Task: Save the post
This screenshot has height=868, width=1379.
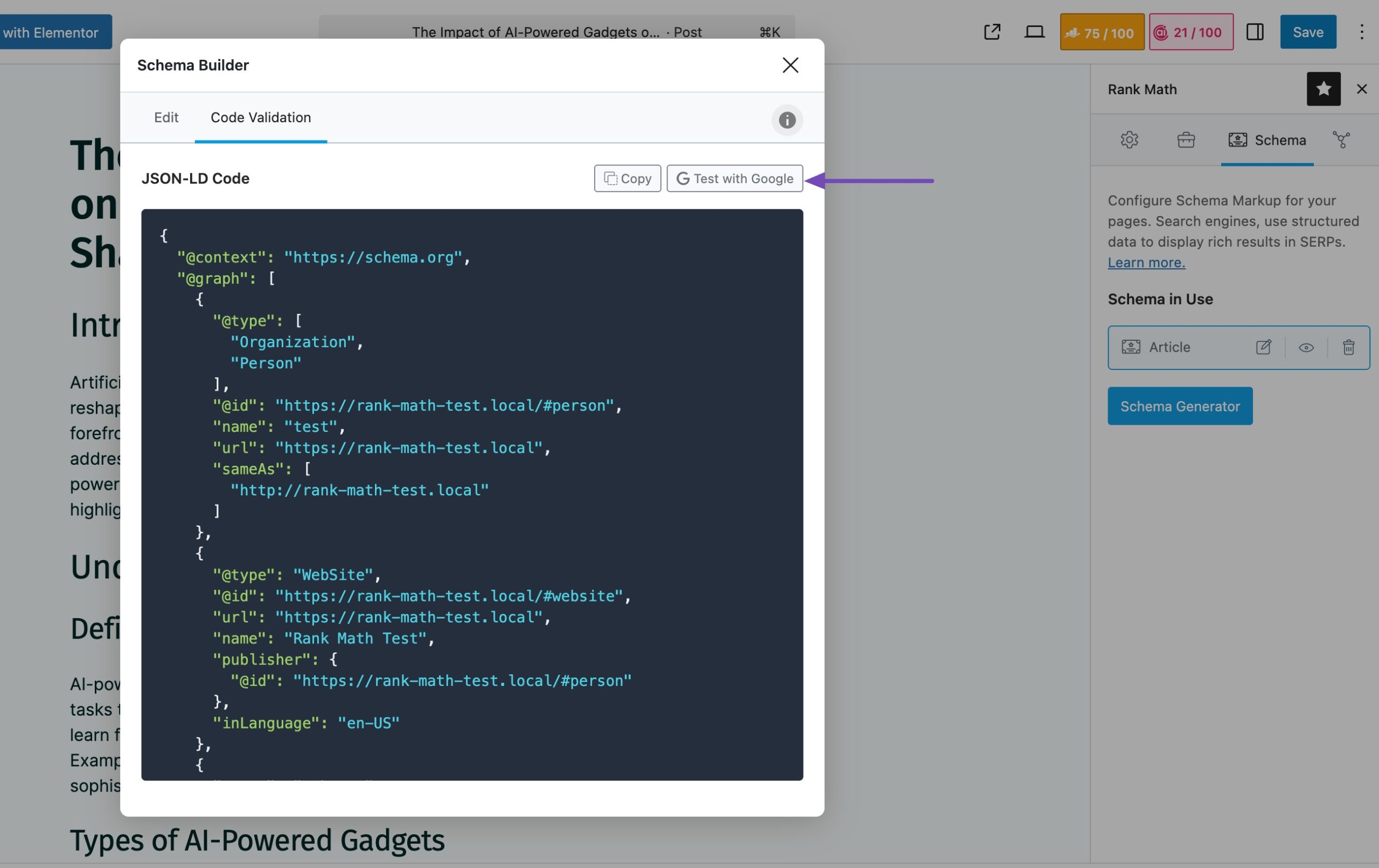Action: click(1308, 32)
